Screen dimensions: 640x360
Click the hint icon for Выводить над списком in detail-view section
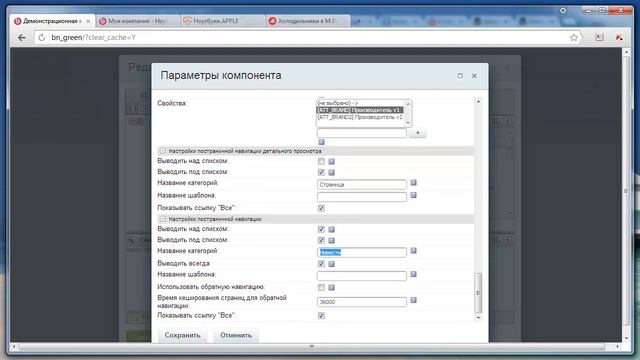coord(331,162)
